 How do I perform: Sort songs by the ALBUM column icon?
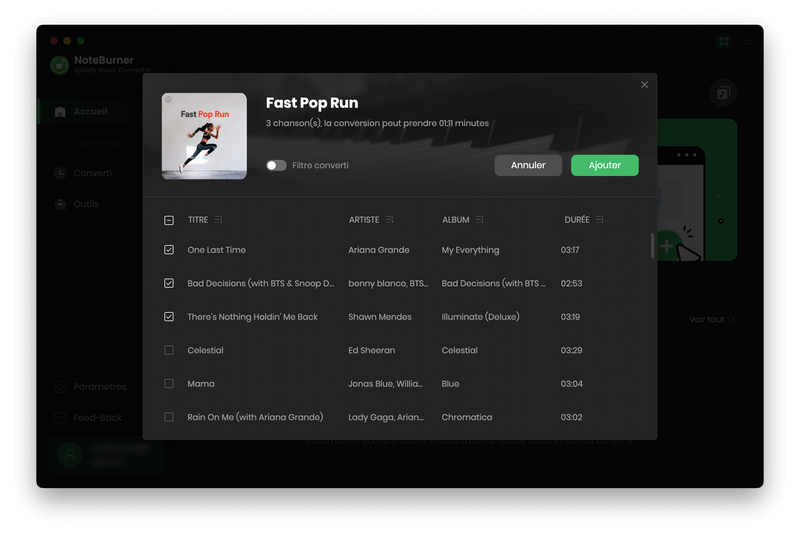click(480, 219)
